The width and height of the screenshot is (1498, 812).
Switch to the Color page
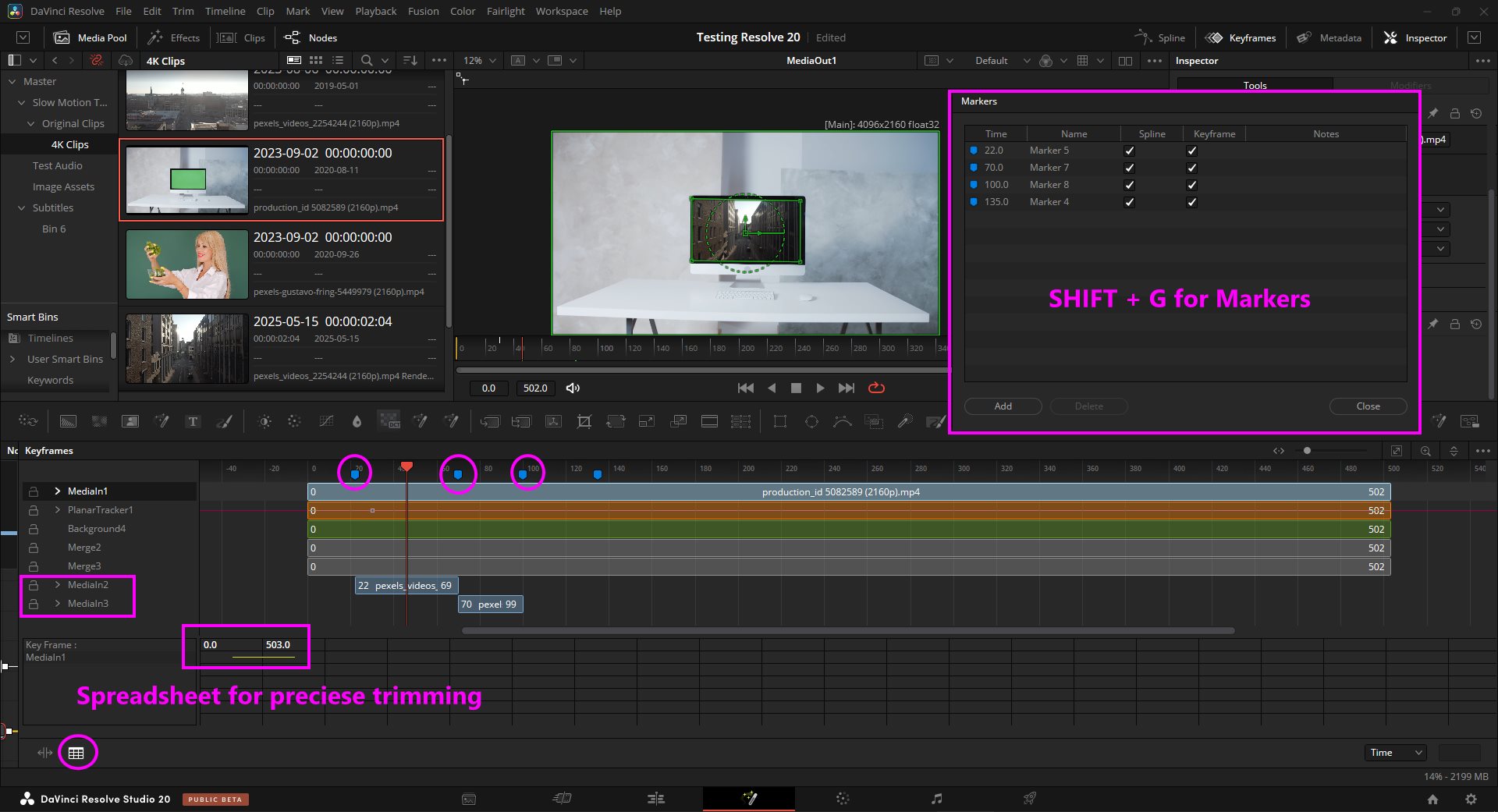point(843,799)
